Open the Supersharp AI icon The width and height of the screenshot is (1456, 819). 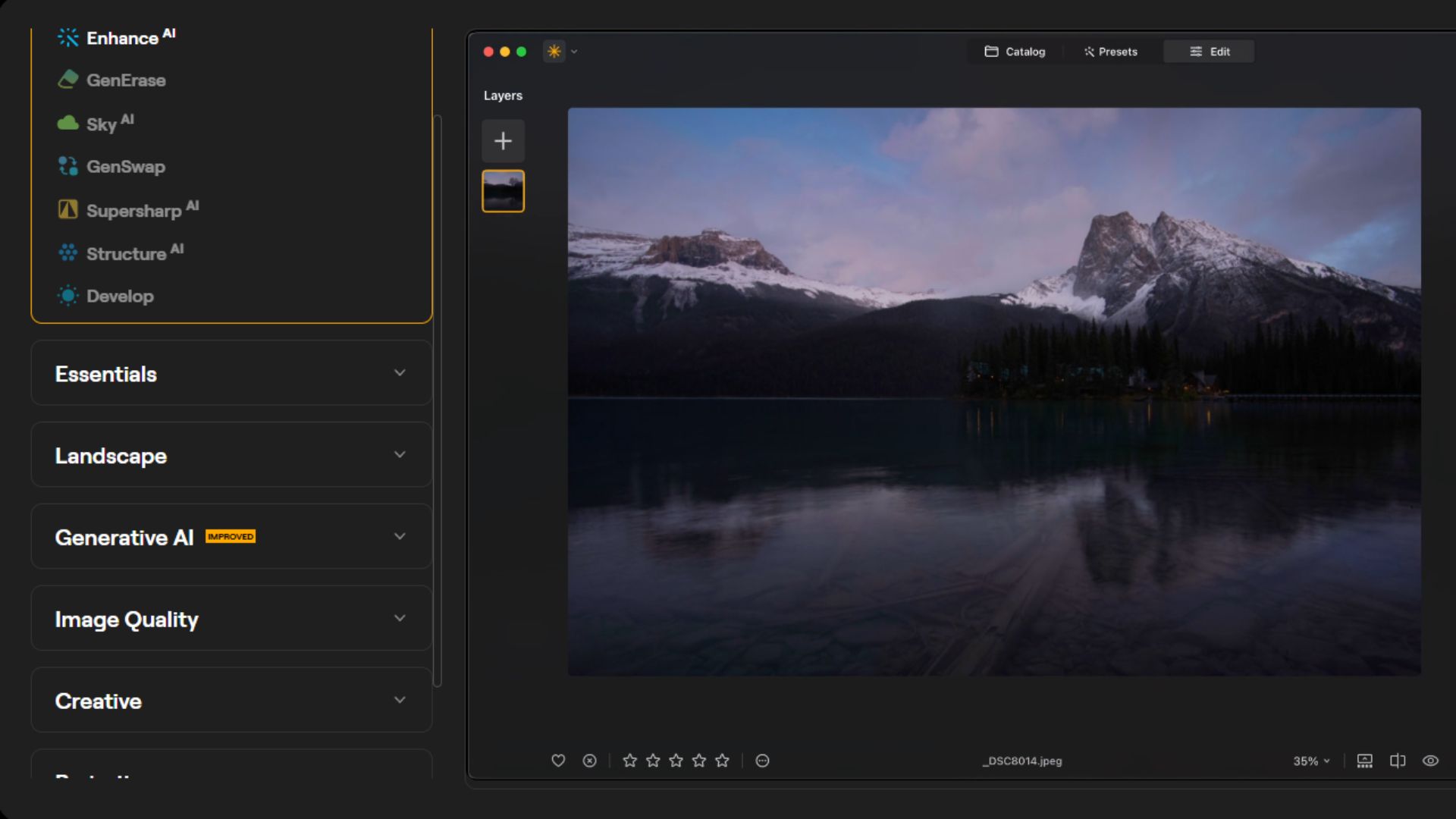(x=68, y=209)
